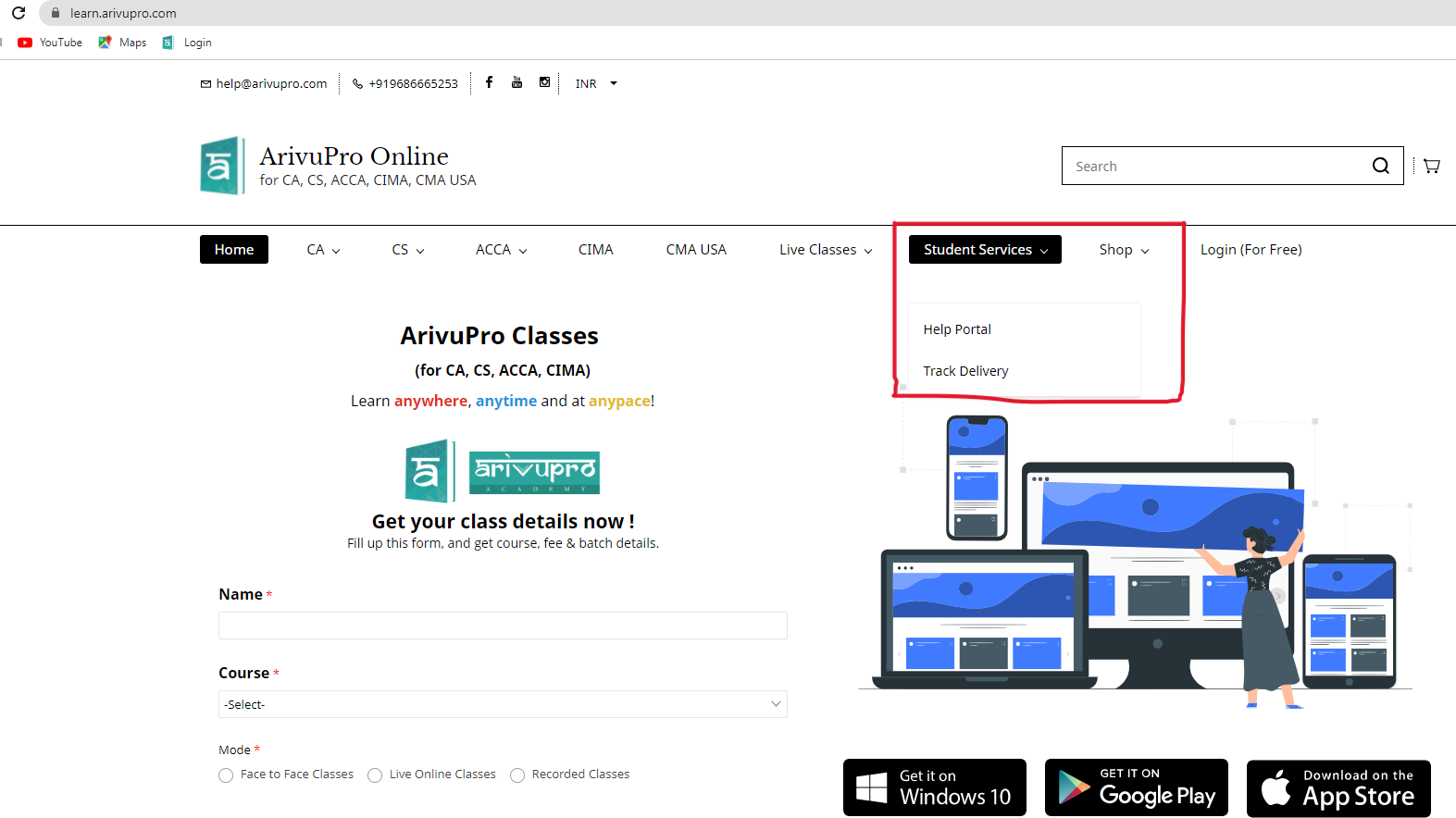
Task: Click the +919686665253 phone link
Action: [x=413, y=83]
